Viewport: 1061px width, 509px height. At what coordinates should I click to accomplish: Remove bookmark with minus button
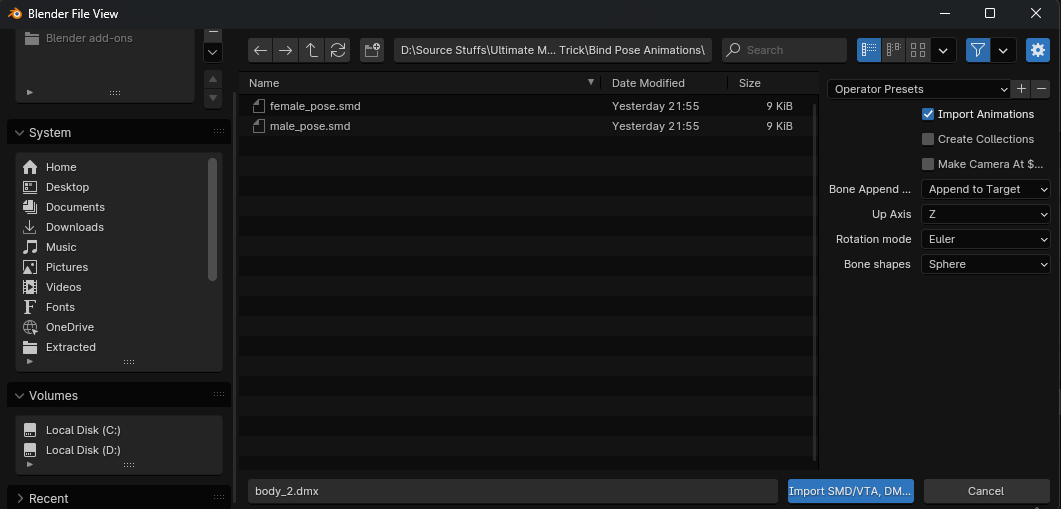(x=213, y=32)
